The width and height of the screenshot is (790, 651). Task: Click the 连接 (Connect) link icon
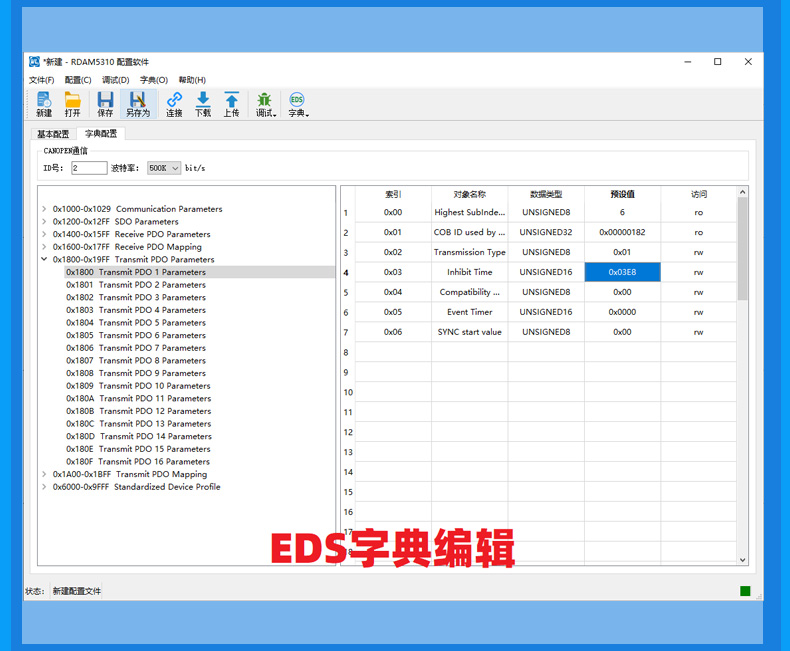click(x=174, y=104)
